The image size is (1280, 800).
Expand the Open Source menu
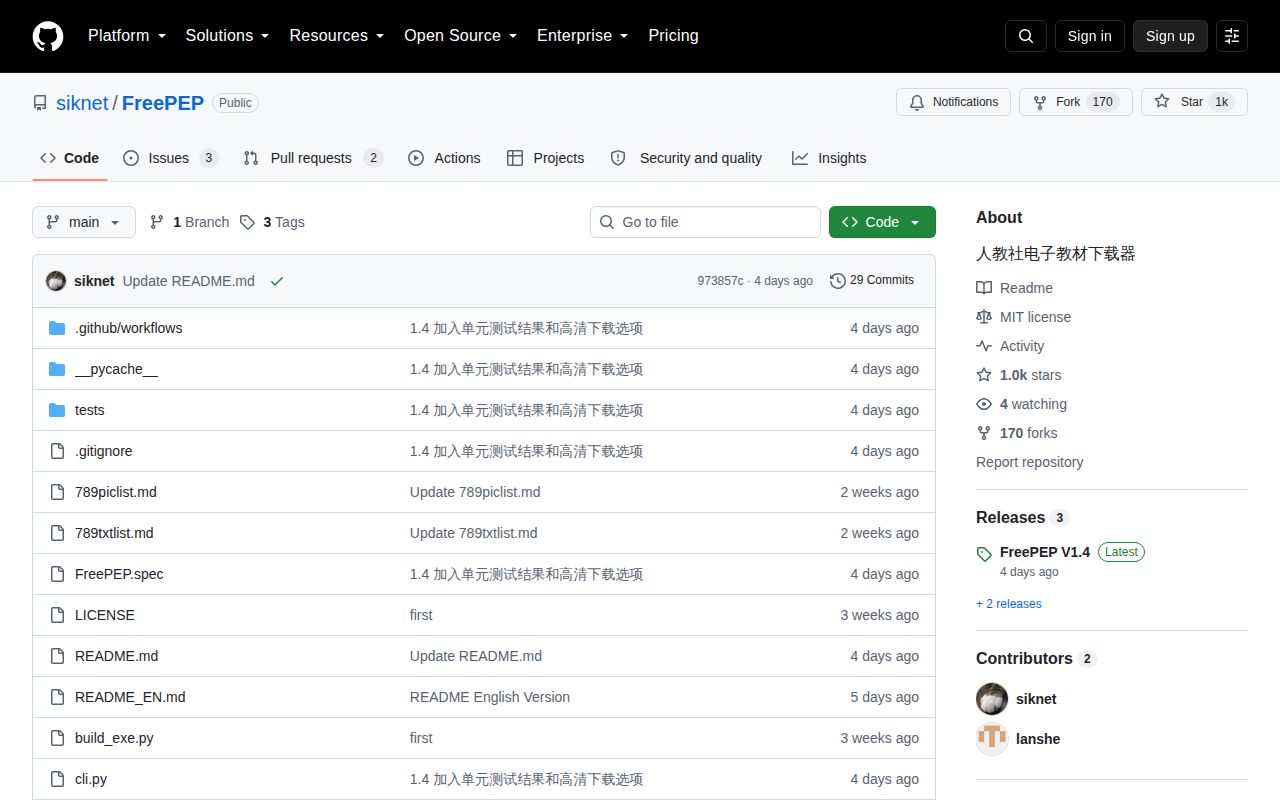[461, 35]
